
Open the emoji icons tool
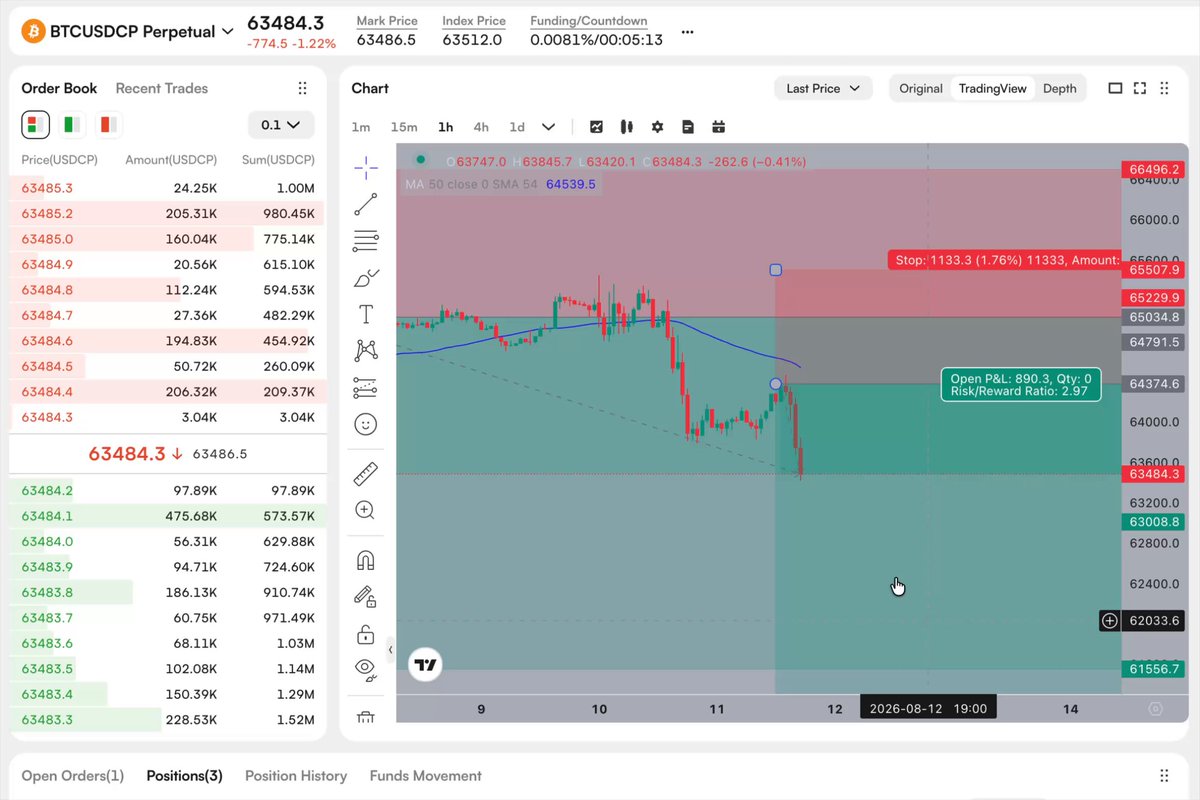click(366, 424)
